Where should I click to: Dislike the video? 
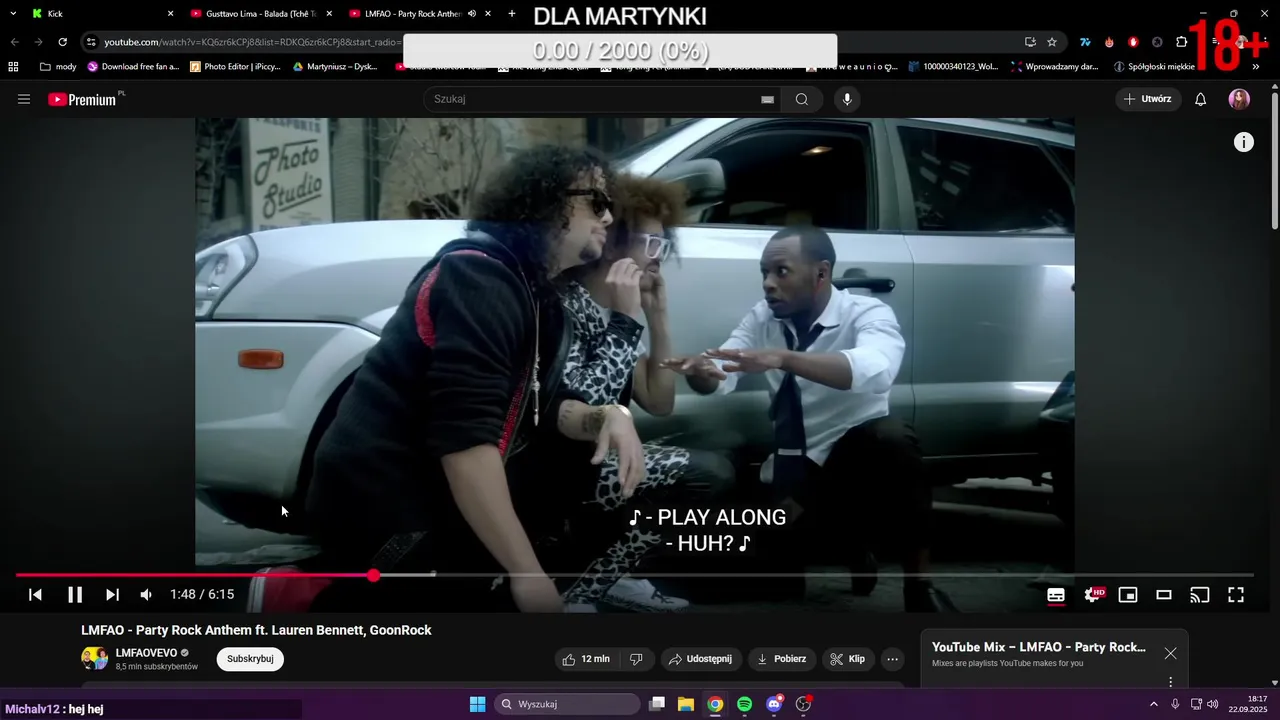click(x=636, y=659)
